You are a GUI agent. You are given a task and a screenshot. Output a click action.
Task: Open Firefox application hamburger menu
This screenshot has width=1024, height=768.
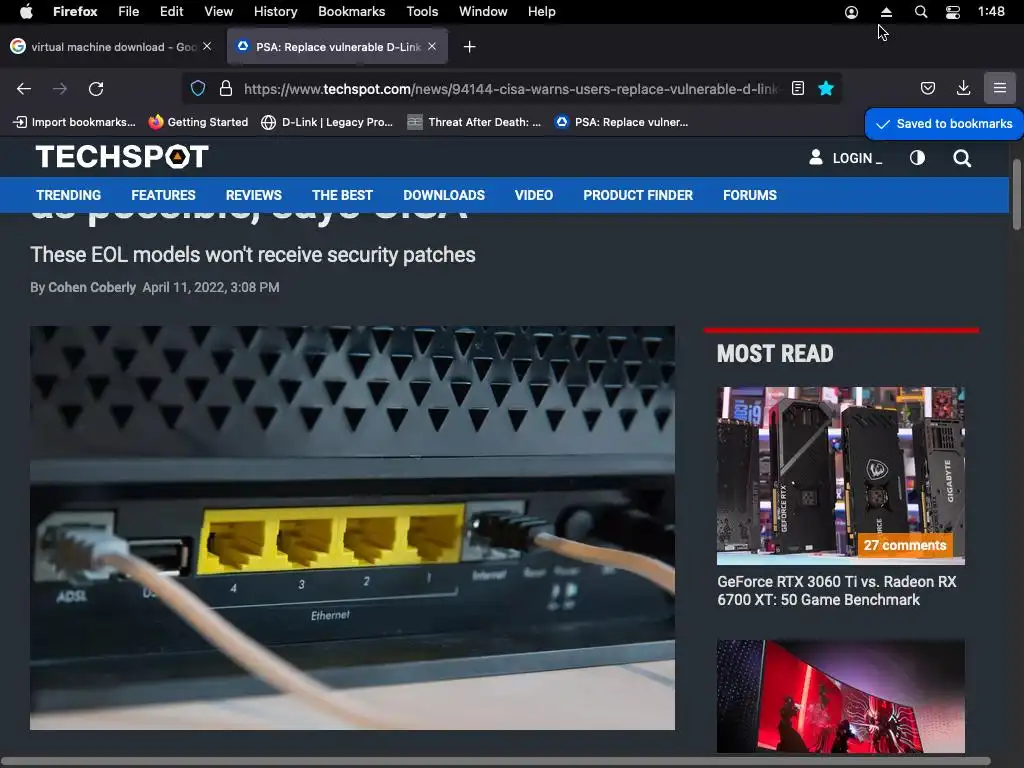pos(999,88)
